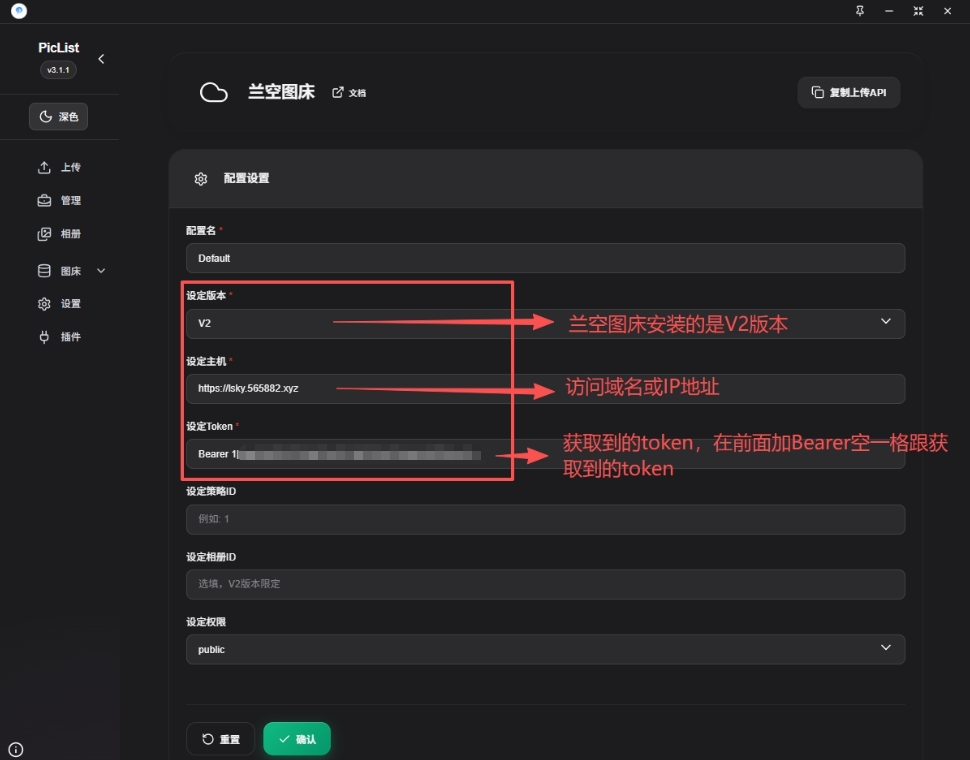970x760 pixels.
Task: Open the 上传 upload page
Action: pos(59,168)
